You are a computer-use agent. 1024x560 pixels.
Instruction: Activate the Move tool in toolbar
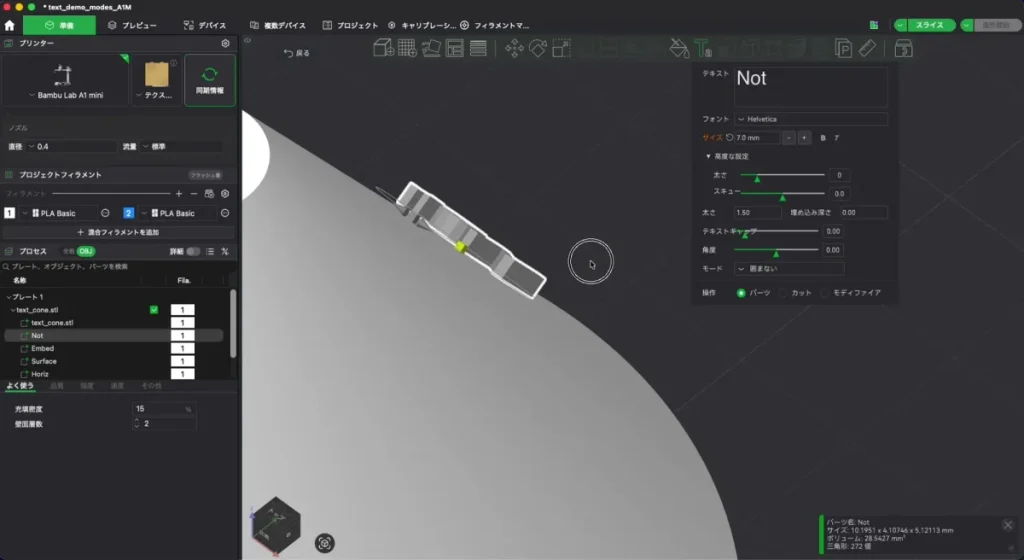(514, 48)
